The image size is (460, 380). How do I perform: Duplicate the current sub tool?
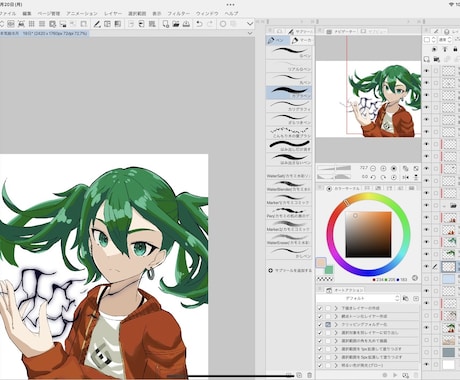[299, 375]
